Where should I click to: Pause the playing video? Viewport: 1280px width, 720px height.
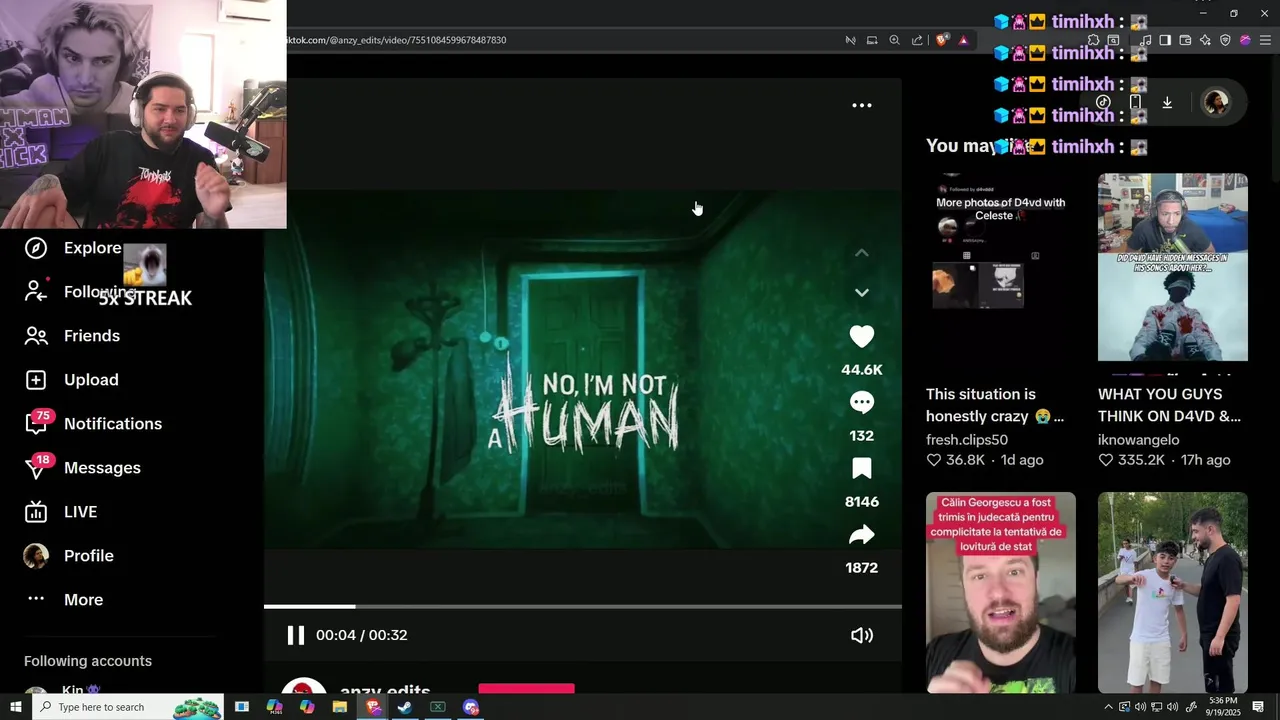[295, 635]
